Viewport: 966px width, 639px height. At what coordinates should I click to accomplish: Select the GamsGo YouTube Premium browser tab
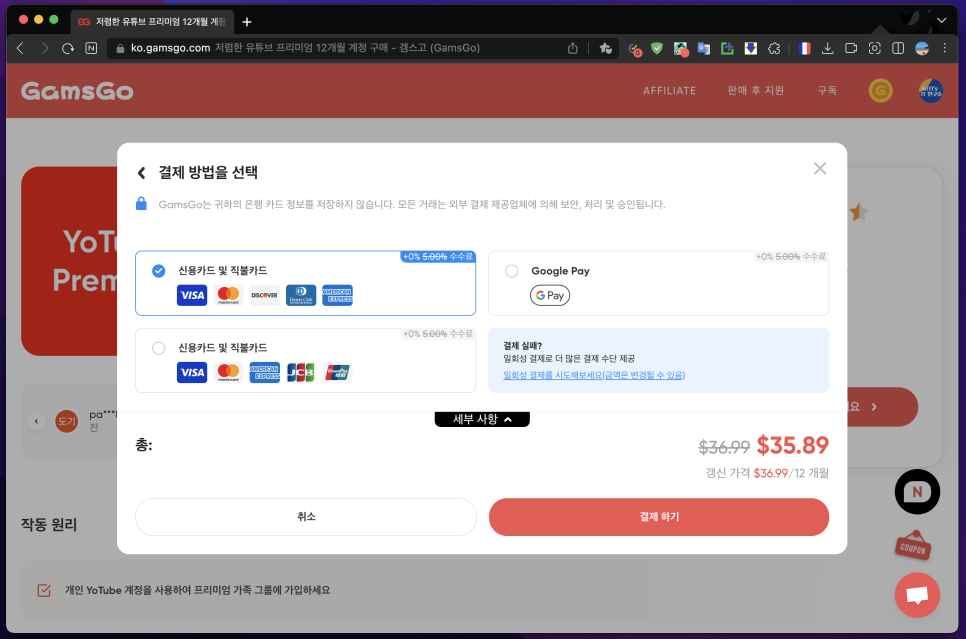tap(152, 22)
